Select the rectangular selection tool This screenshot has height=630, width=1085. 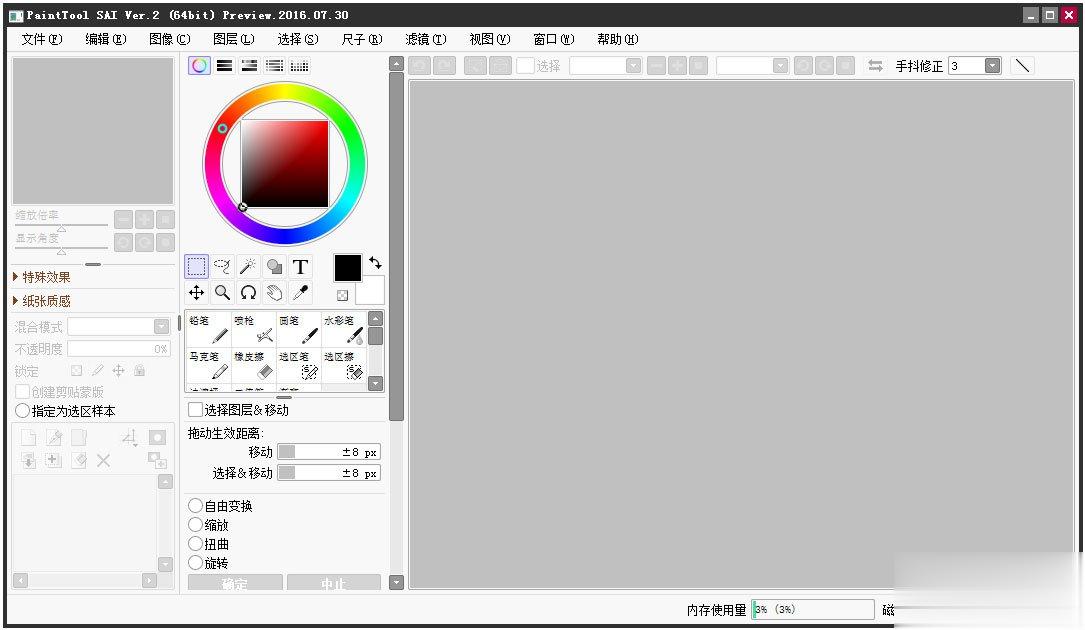pos(197,267)
